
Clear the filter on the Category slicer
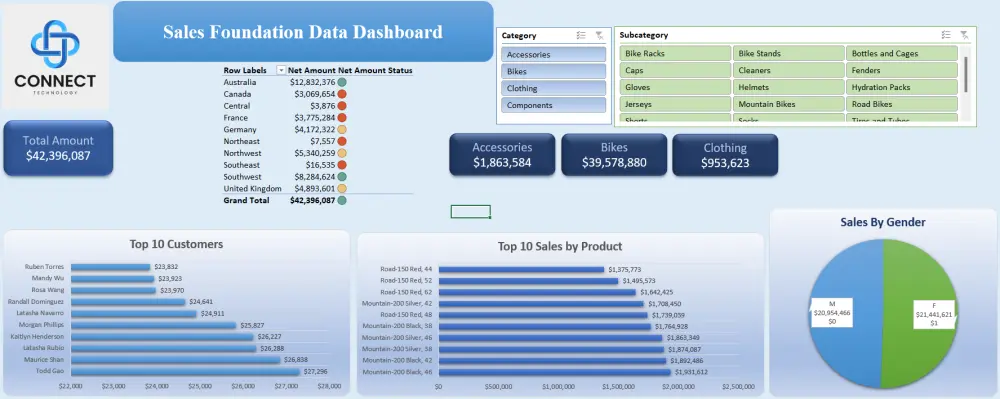click(599, 36)
